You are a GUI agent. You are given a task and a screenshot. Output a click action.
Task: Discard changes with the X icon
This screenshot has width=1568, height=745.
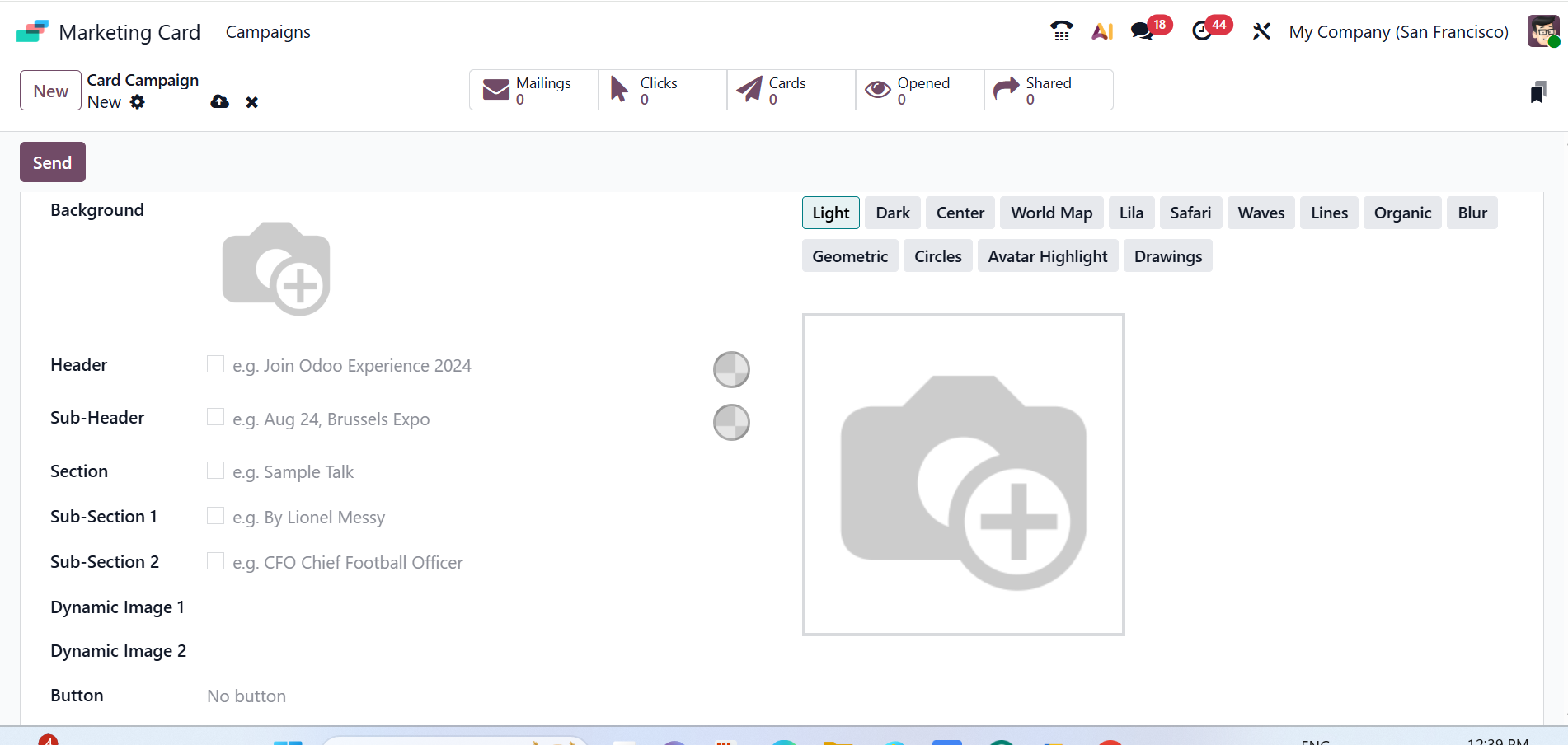252,101
